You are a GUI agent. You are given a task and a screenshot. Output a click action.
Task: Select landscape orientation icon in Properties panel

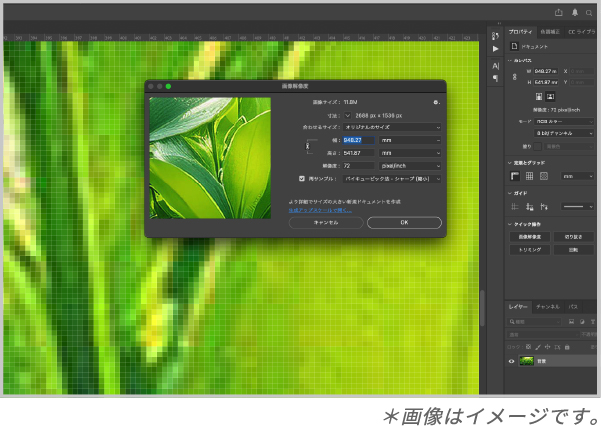[x=551, y=96]
